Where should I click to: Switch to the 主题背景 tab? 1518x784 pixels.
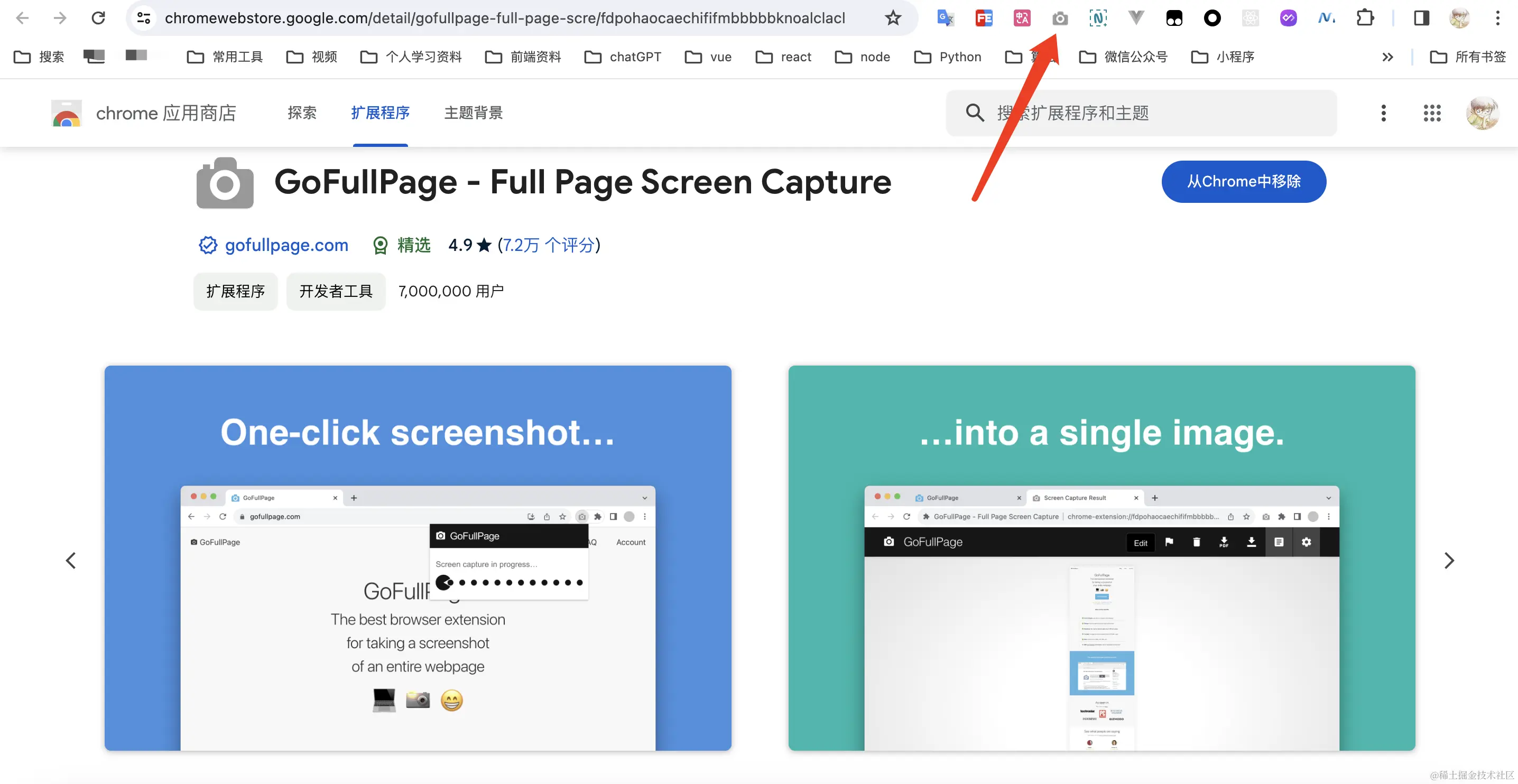pos(473,113)
